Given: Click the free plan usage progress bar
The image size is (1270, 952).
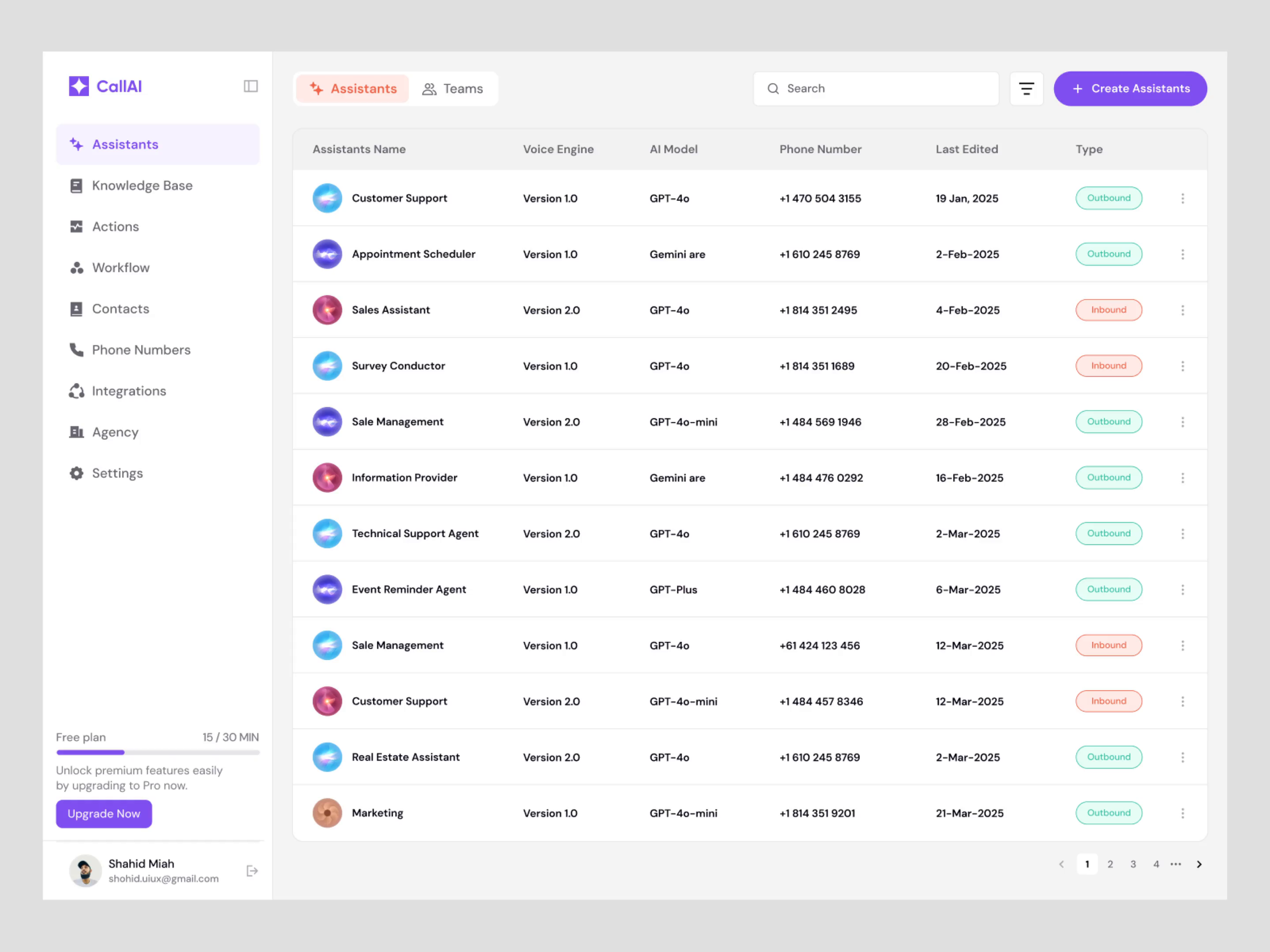Looking at the screenshot, I should tap(158, 752).
